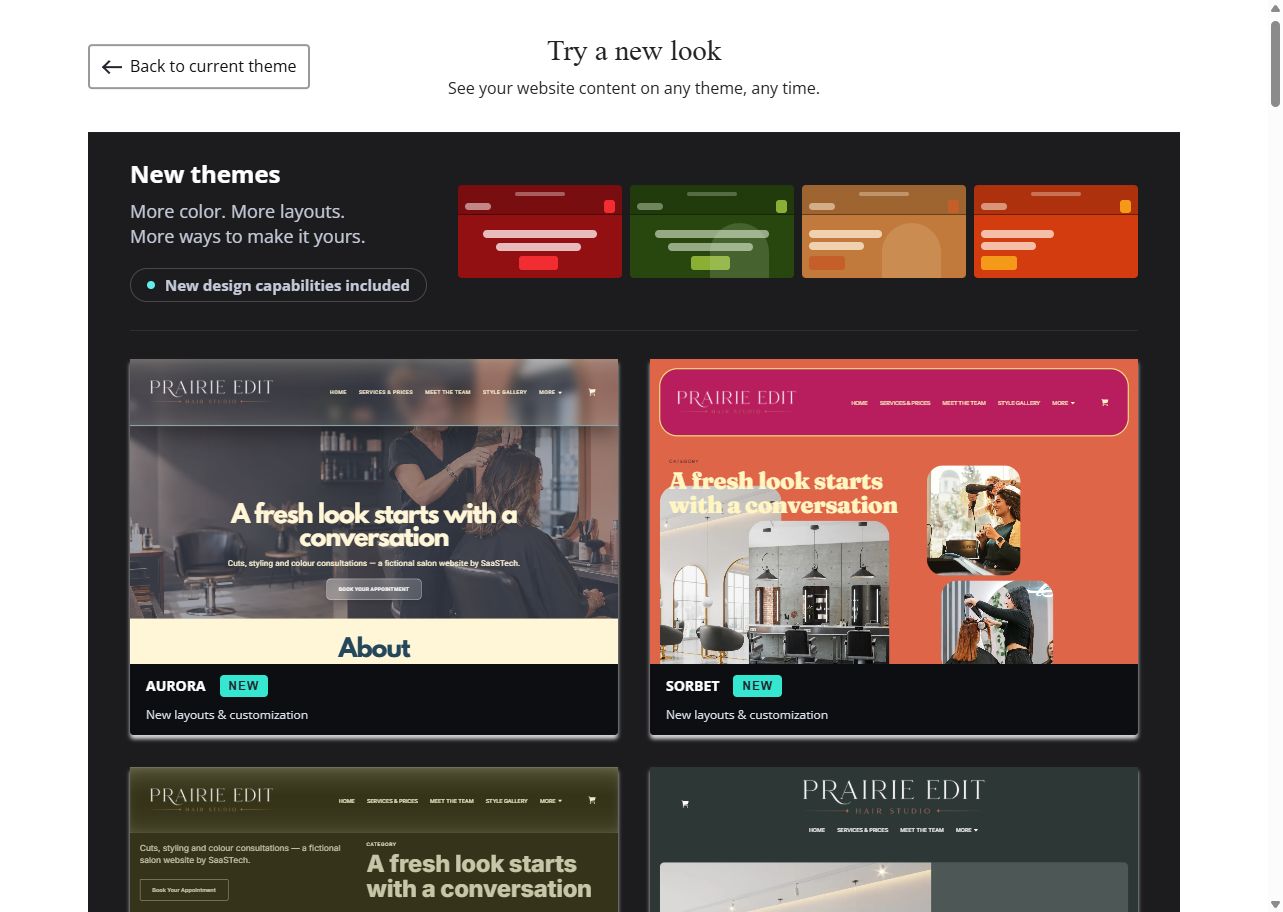This screenshot has width=1283, height=912.
Task: Click the back arrow icon beside 'Back to current theme'
Action: [x=111, y=67]
